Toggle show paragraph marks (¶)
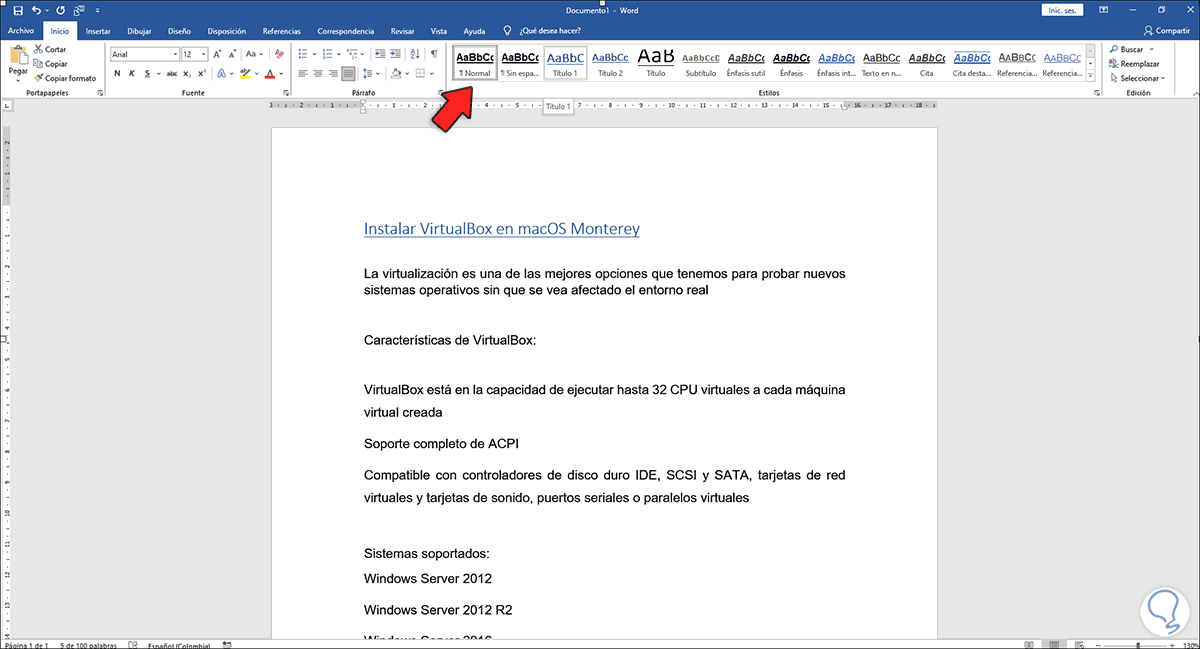1200x649 pixels. [434, 54]
